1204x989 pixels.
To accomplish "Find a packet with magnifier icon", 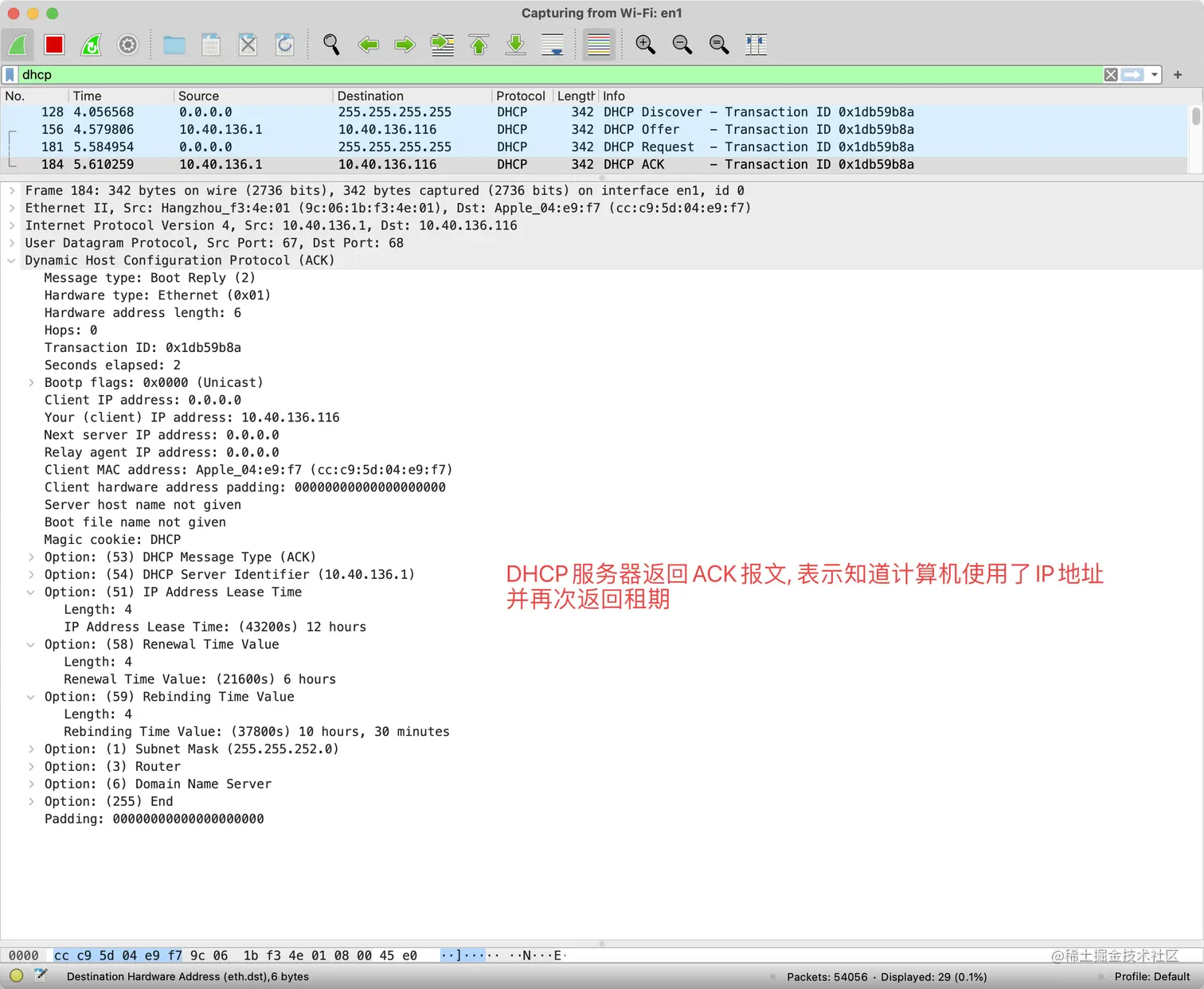I will (331, 45).
